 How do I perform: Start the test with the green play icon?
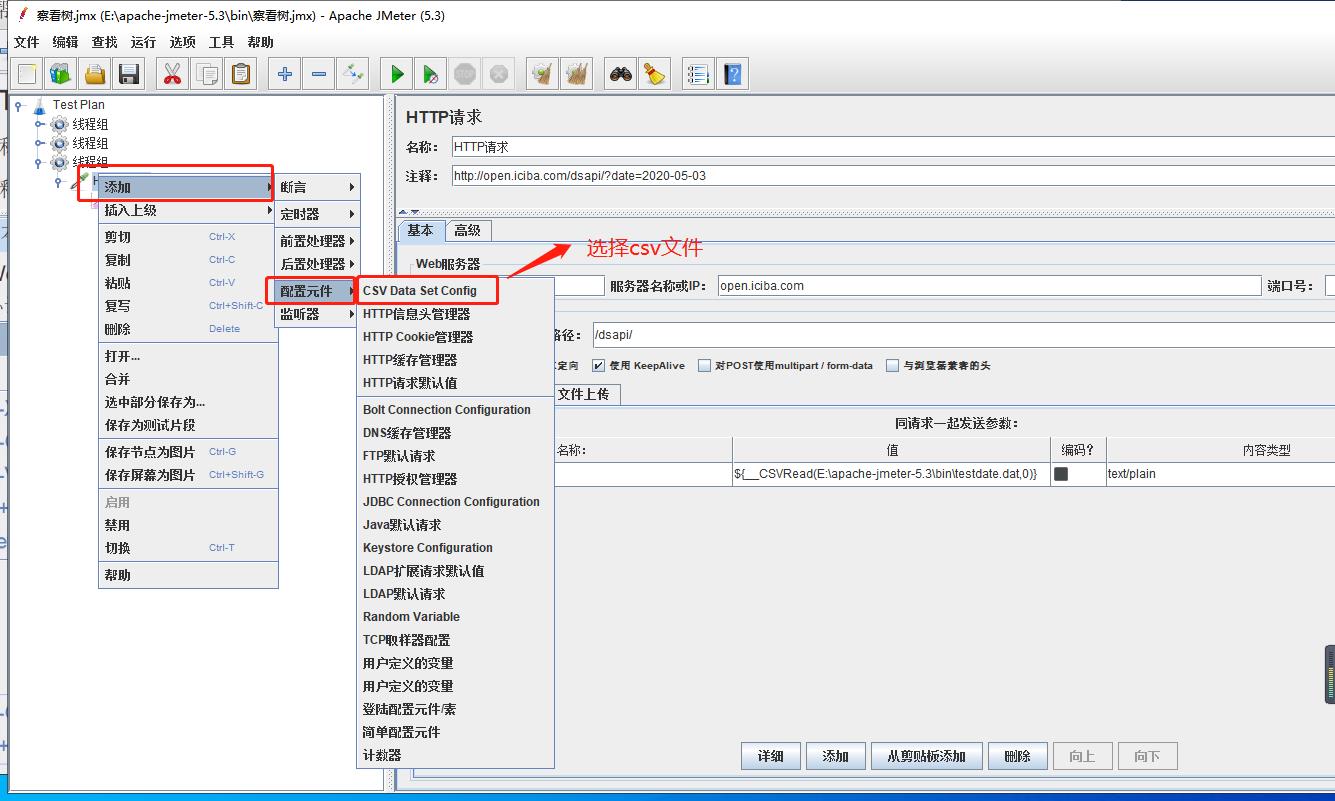click(397, 74)
